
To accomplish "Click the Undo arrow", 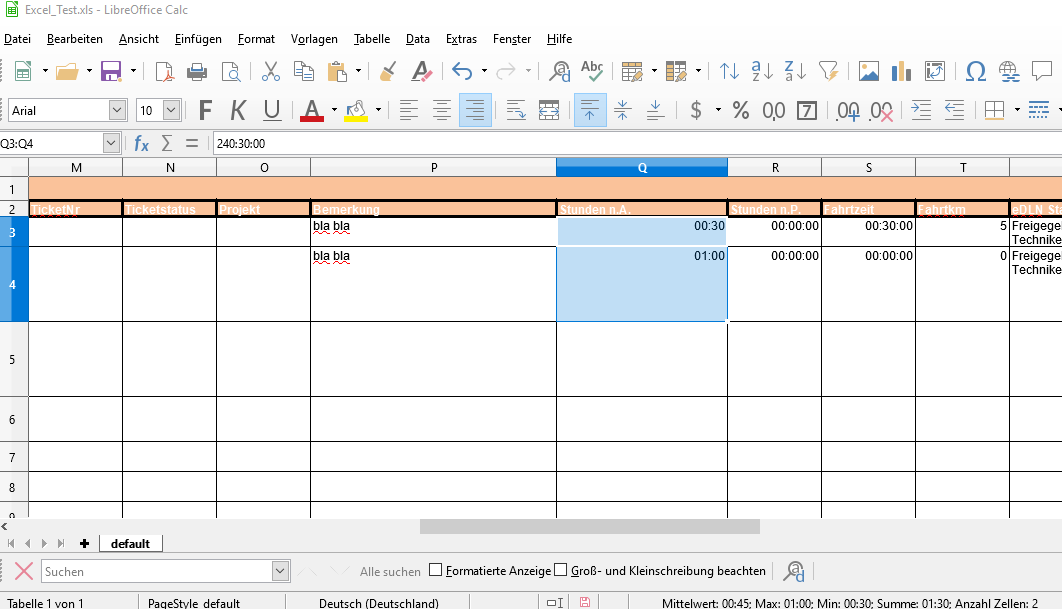I will 462,71.
